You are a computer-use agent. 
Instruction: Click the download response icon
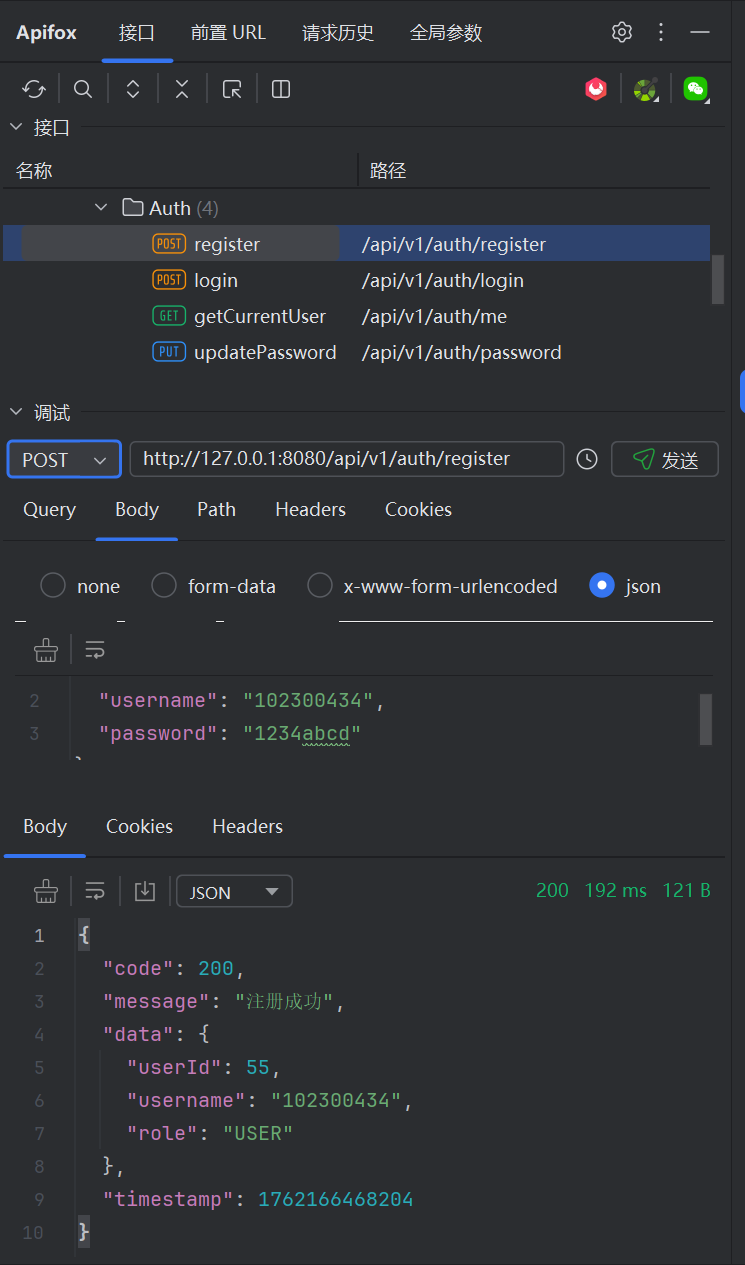pyautogui.click(x=145, y=891)
